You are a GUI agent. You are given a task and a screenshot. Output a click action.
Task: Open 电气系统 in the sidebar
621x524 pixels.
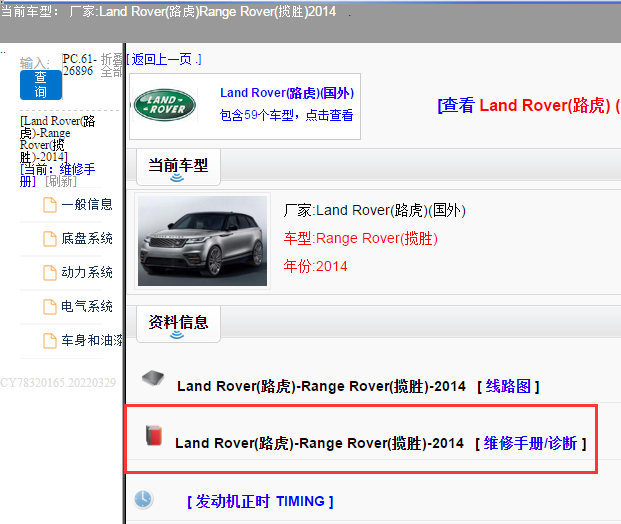tap(87, 307)
